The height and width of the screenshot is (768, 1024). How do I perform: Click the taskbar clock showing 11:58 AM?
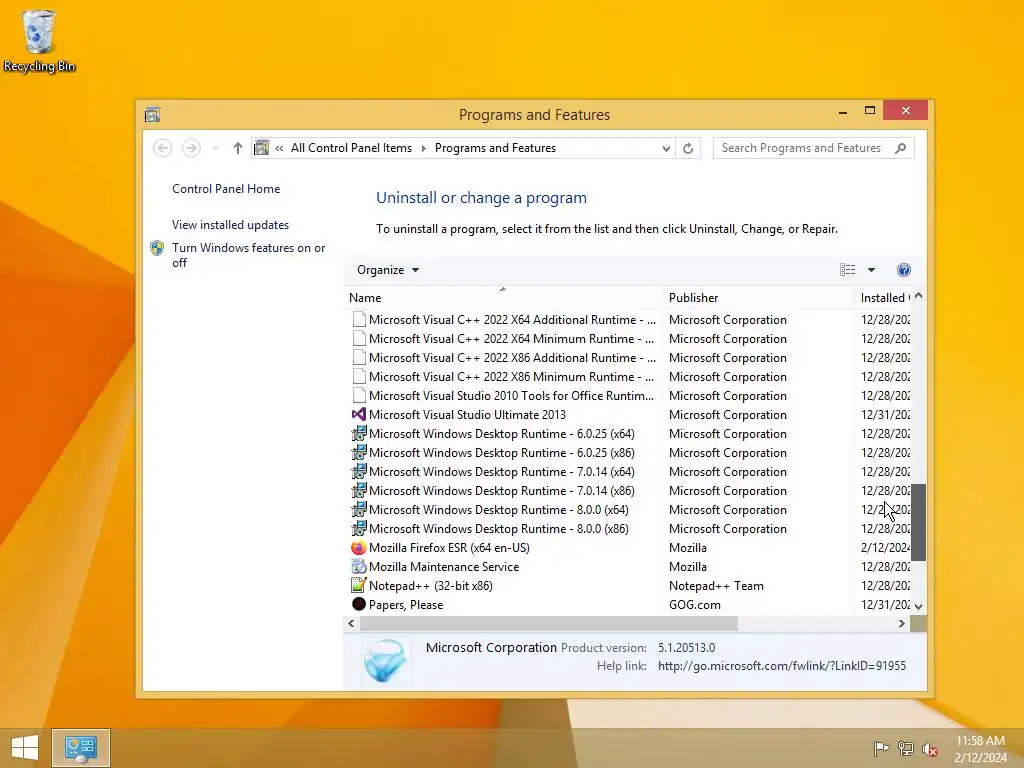(980, 749)
